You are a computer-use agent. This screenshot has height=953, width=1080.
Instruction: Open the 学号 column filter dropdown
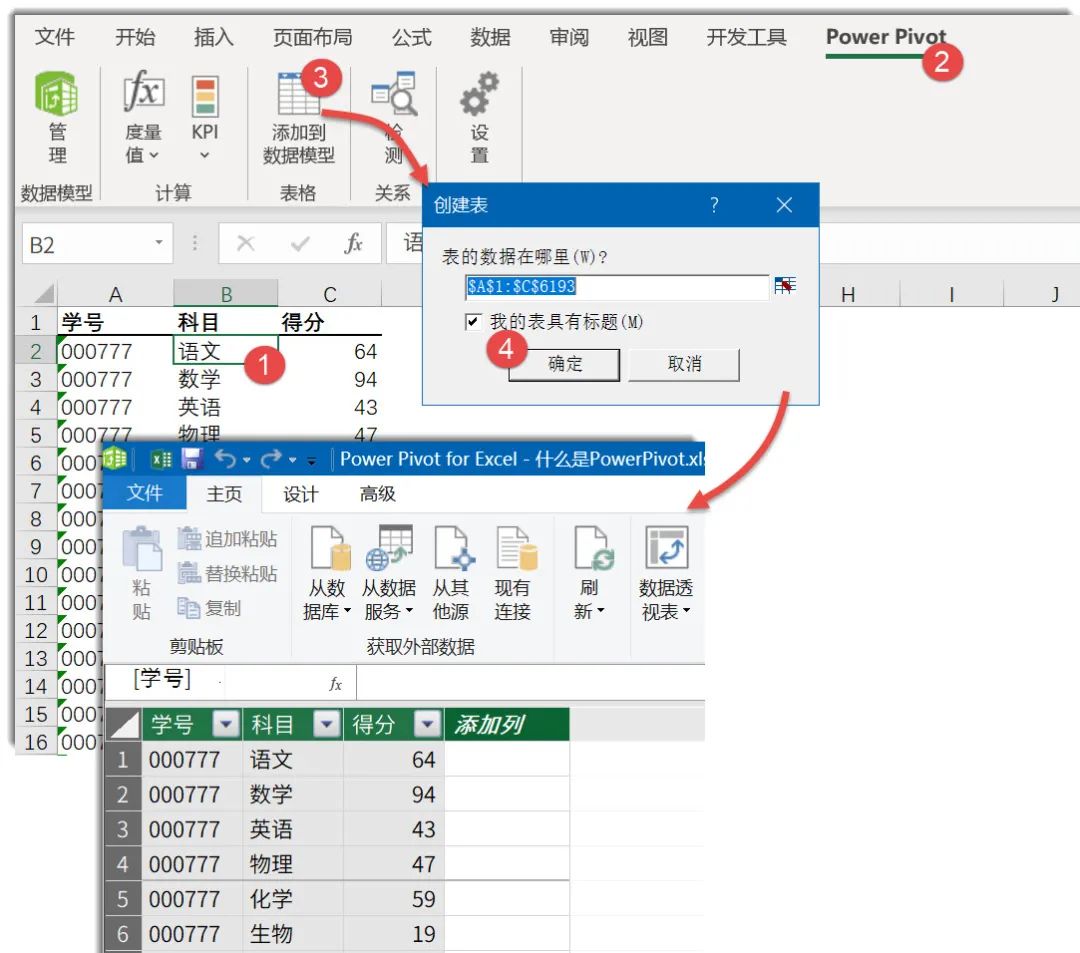pos(226,724)
